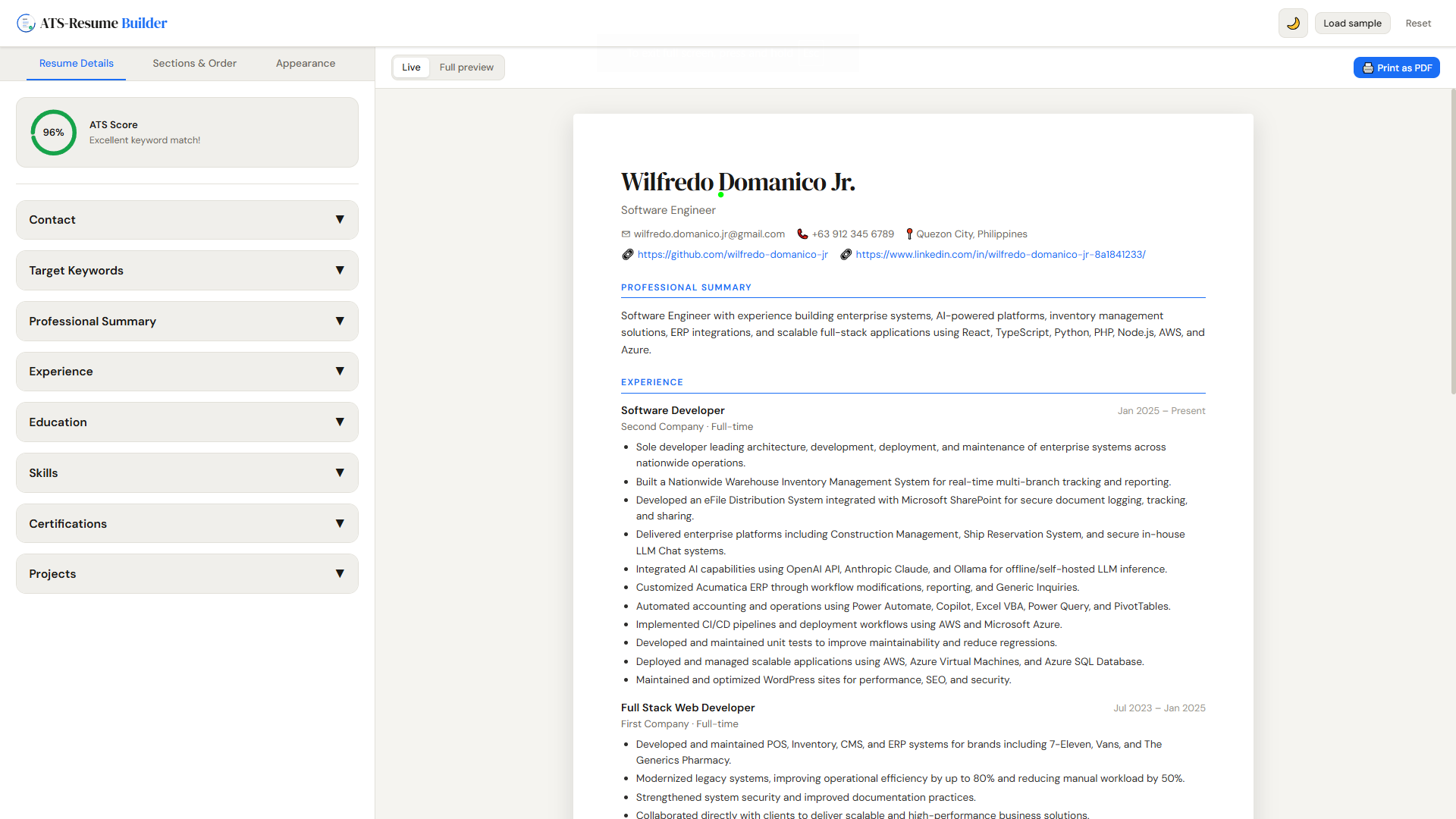The image size is (1456, 819).
Task: Toggle dark mode with the moon icon
Action: pos(1293,24)
